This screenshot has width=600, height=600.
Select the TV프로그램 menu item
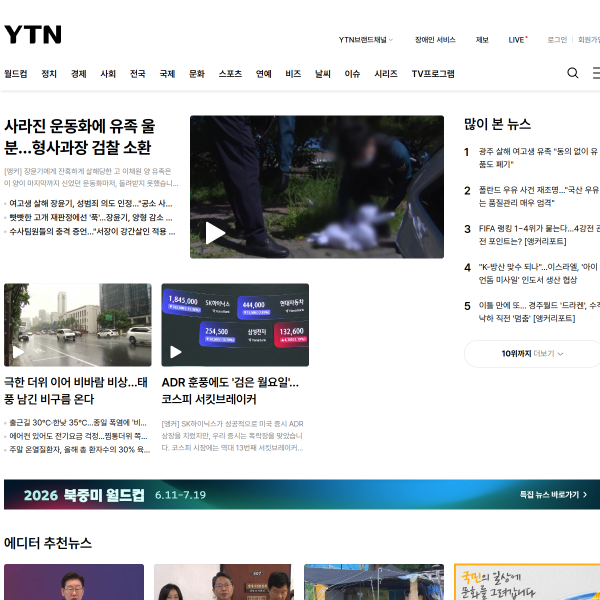point(433,74)
